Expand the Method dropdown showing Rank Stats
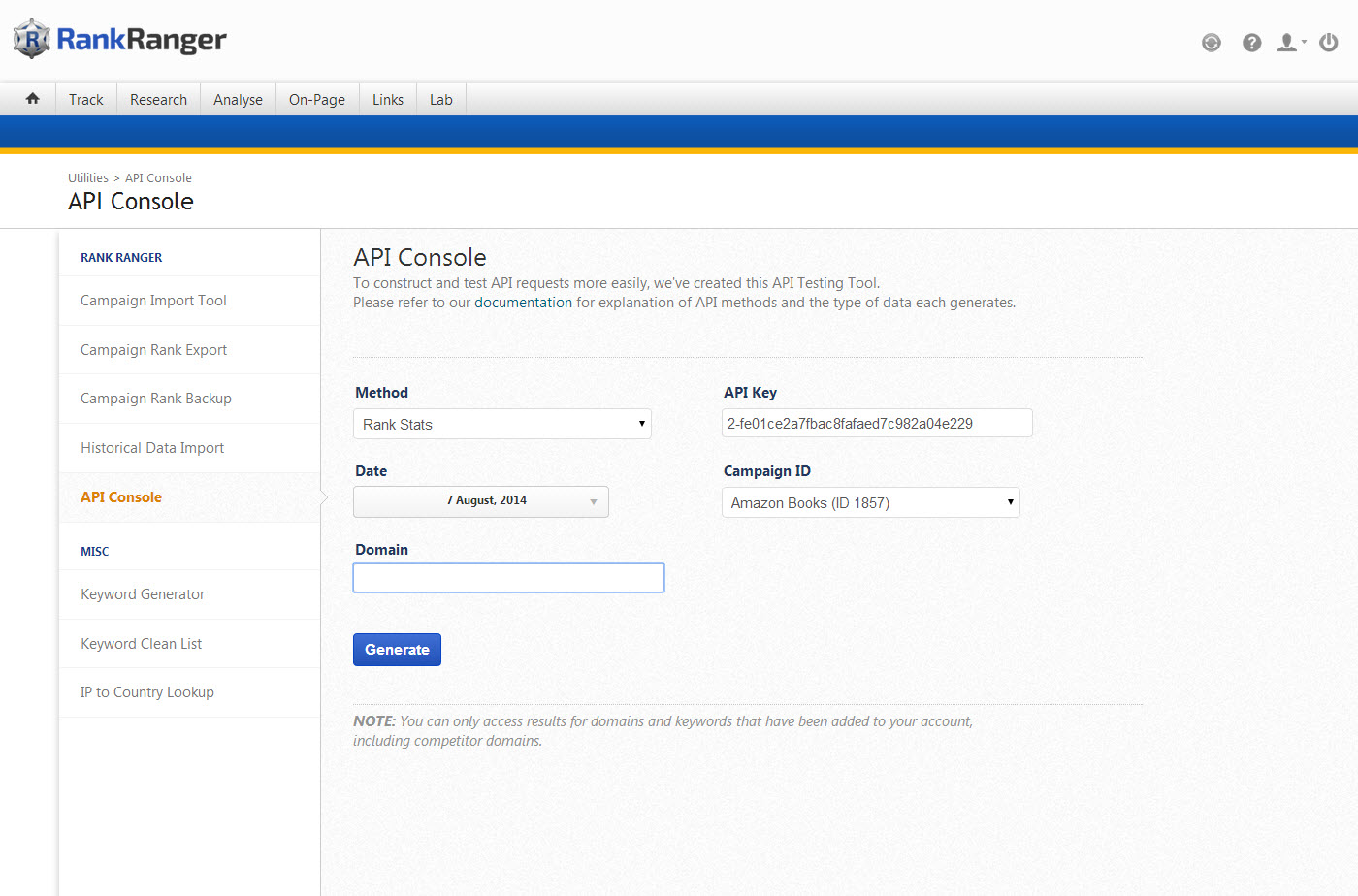The width and height of the screenshot is (1358, 896). pos(501,424)
